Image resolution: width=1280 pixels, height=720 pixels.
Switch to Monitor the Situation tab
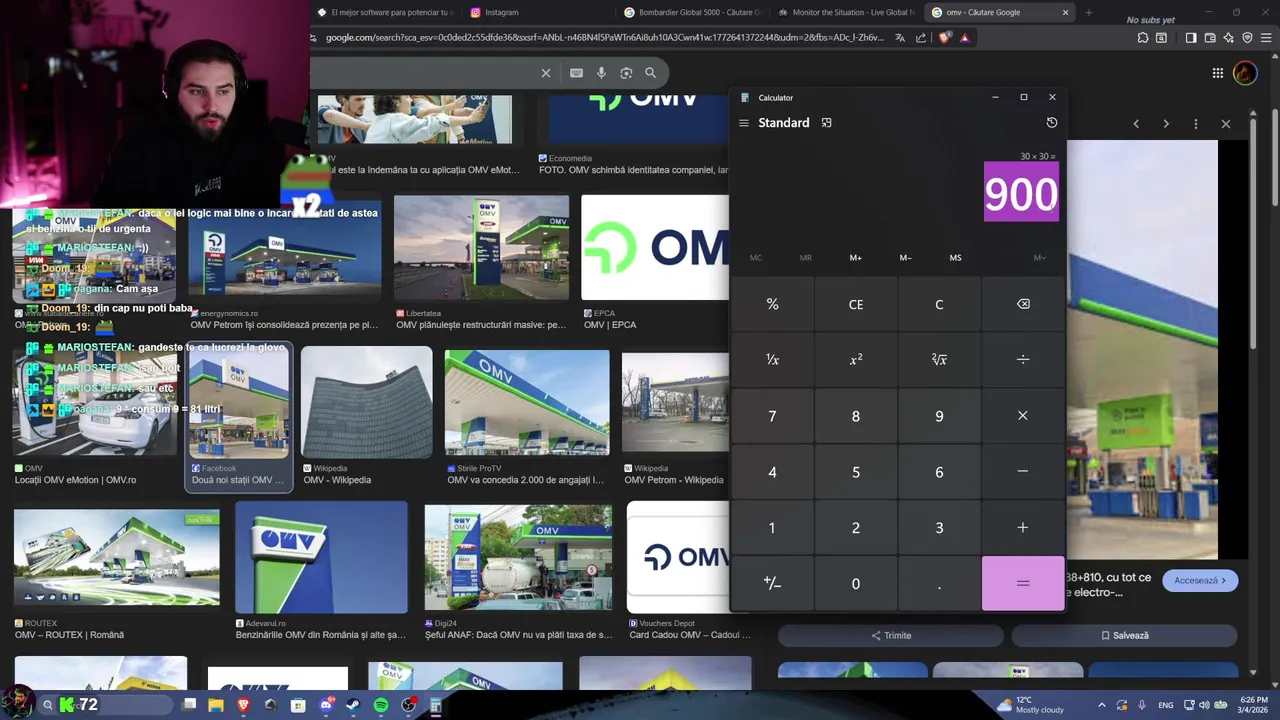point(845,12)
